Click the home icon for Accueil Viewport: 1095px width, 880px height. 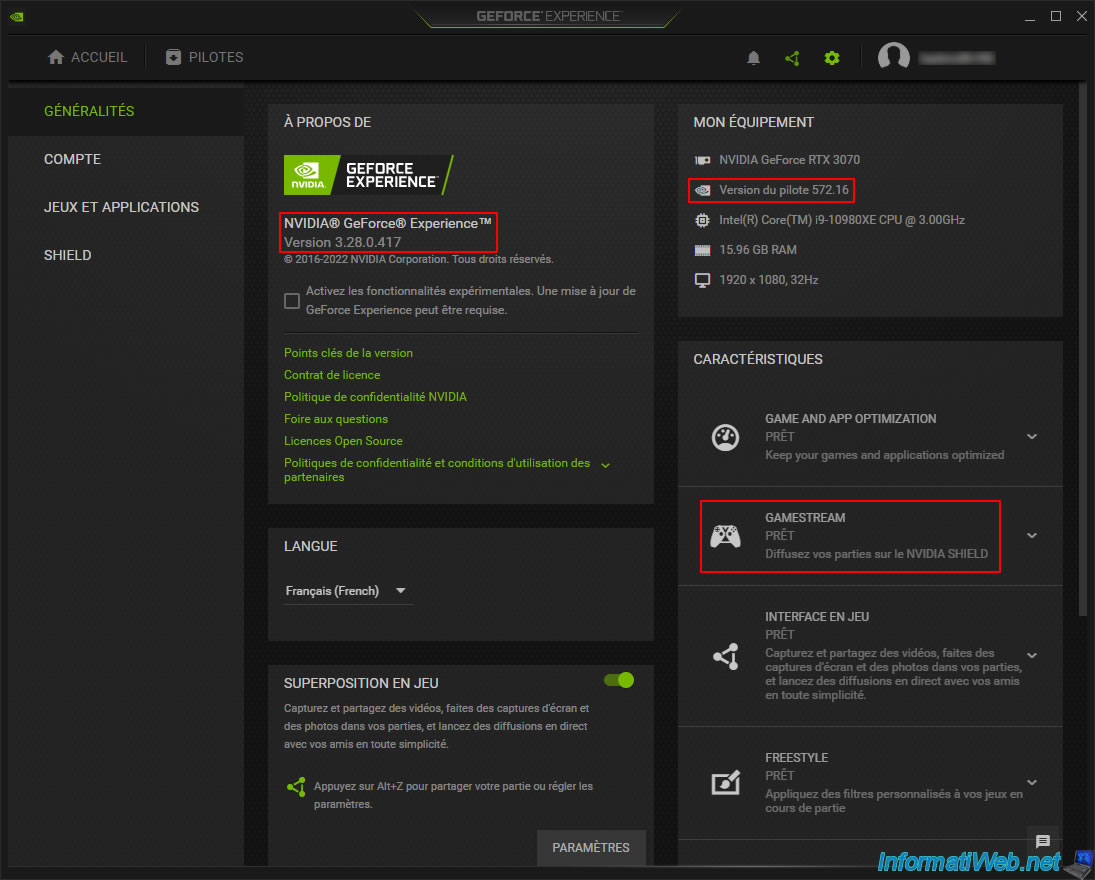tap(56, 57)
